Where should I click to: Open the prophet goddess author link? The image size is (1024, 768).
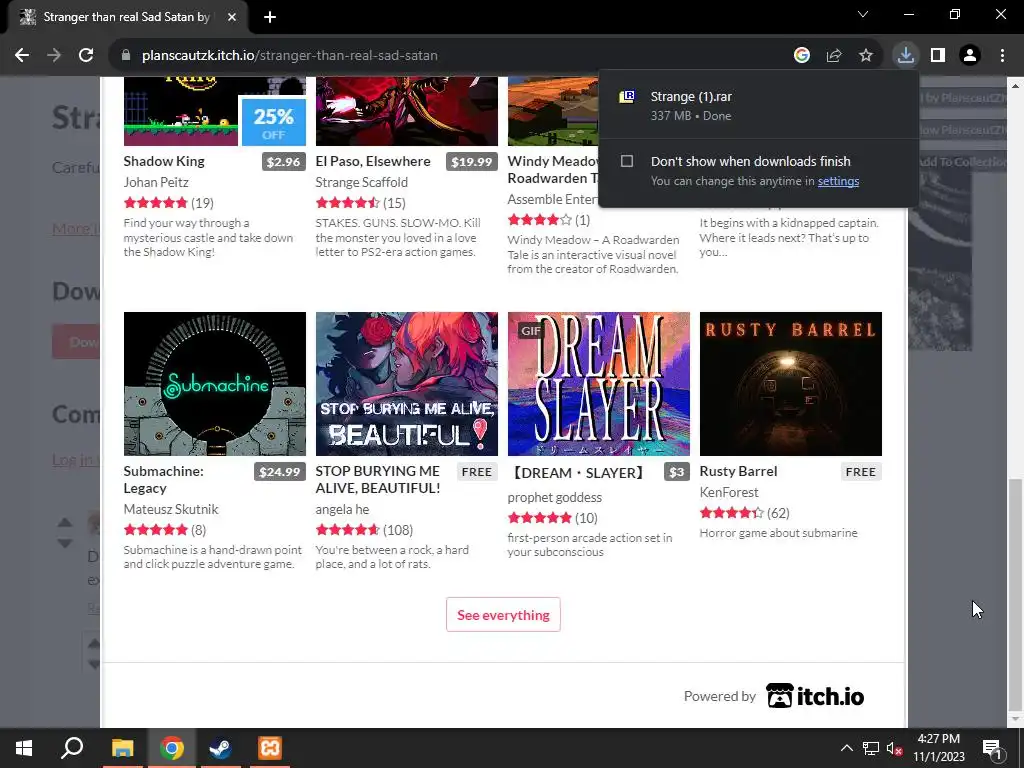[554, 497]
